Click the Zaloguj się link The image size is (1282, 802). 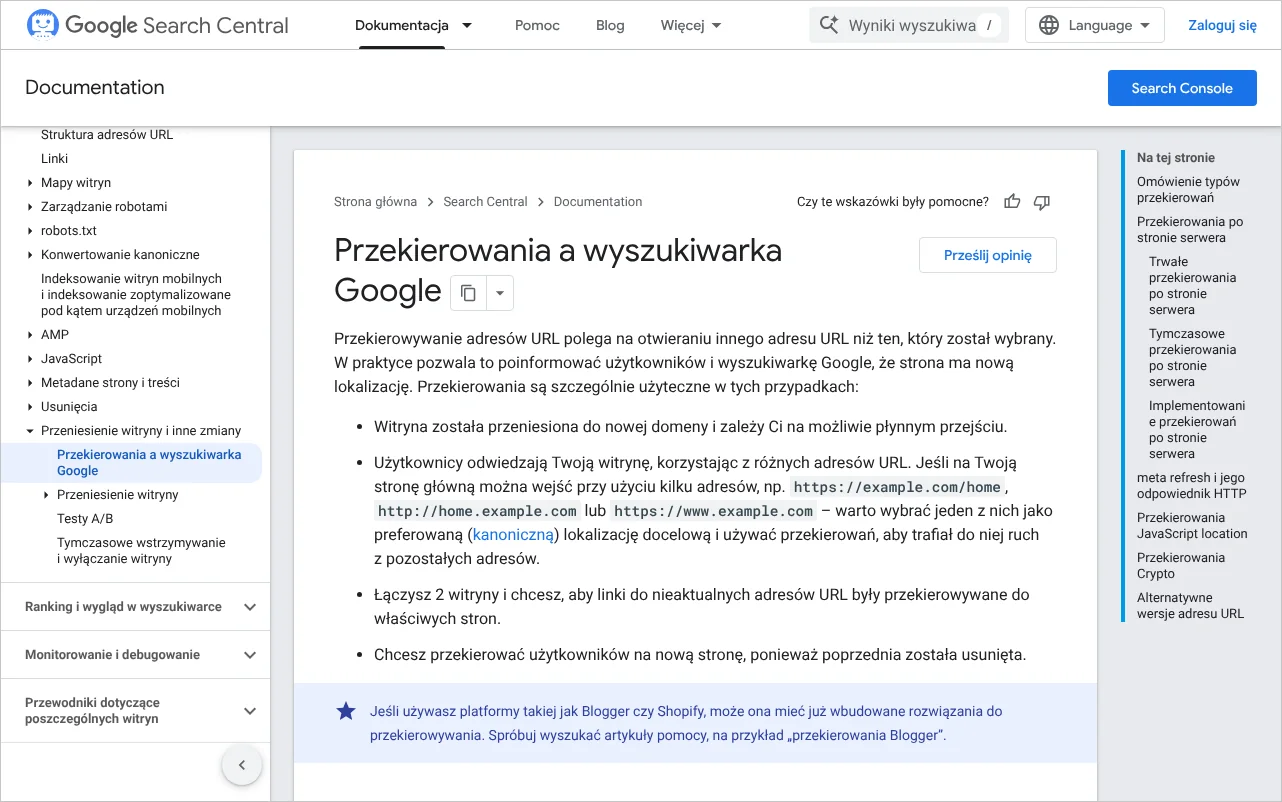click(1222, 26)
